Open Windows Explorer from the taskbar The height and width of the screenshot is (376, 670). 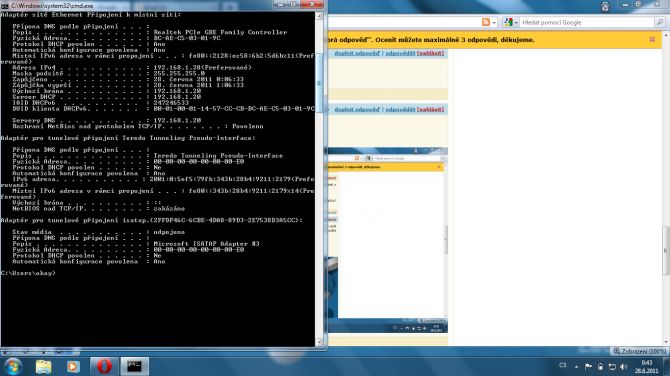point(43,367)
